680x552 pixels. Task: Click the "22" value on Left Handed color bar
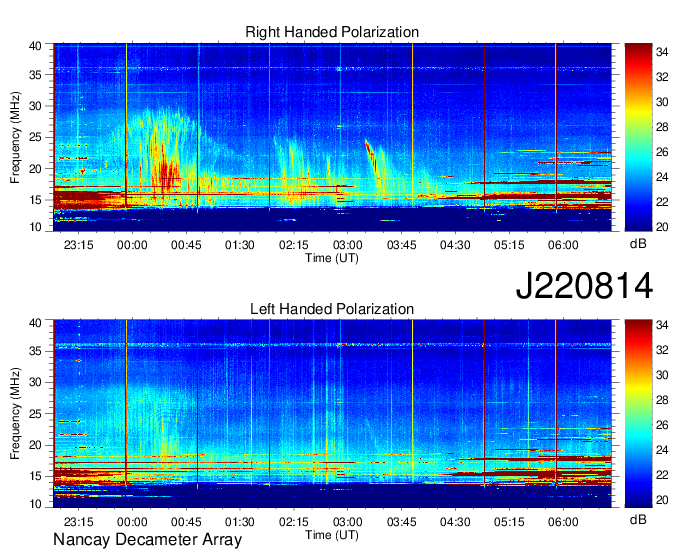pos(662,475)
